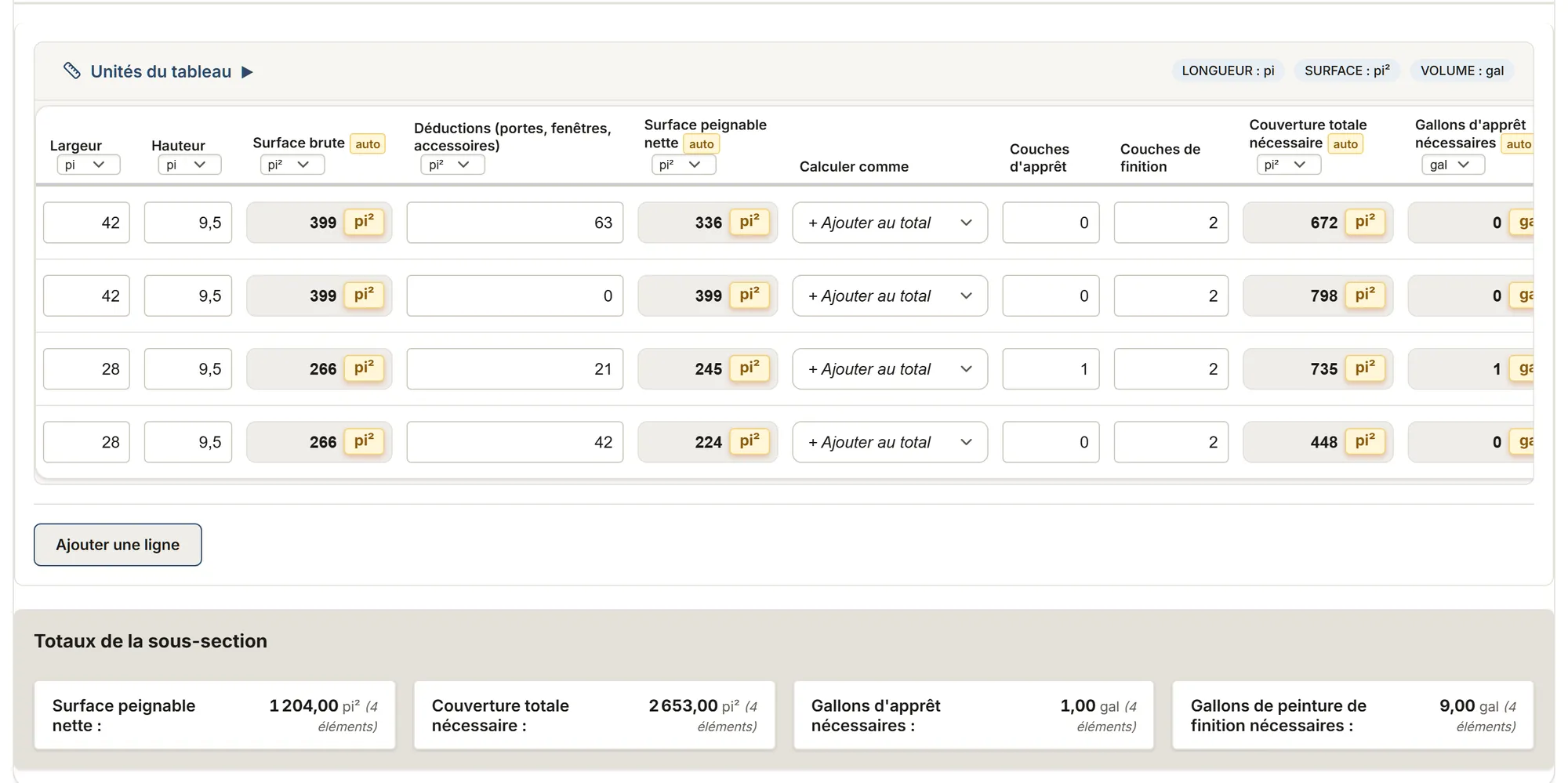1568x783 pixels.
Task: Click Couches de finition field in row totaling 798
Action: (x=1171, y=295)
